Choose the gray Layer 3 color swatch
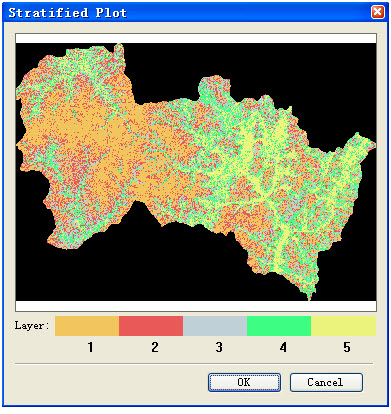Image resolution: width=391 pixels, height=414 pixels. tap(215, 326)
